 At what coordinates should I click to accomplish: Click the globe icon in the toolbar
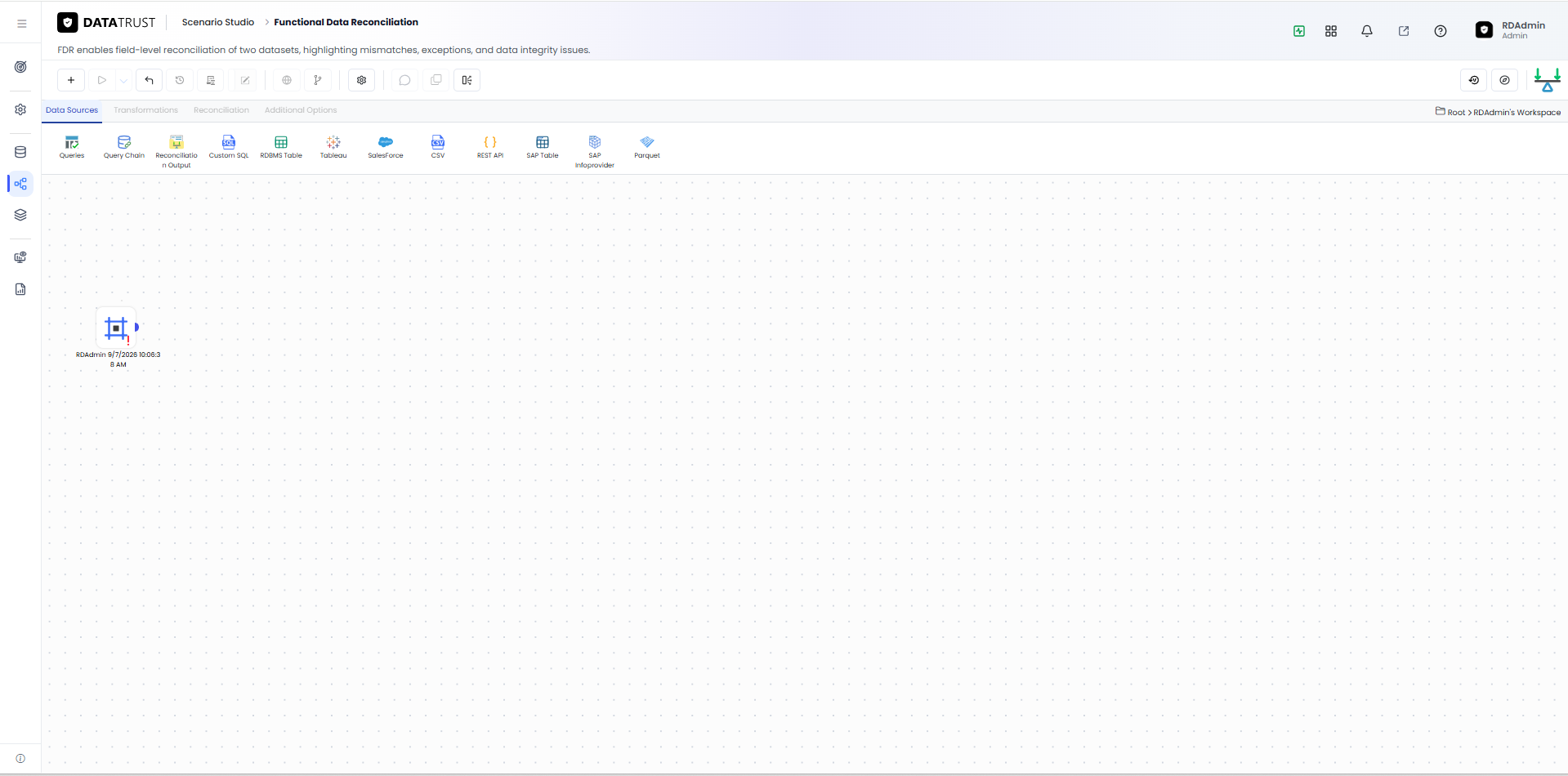(287, 80)
